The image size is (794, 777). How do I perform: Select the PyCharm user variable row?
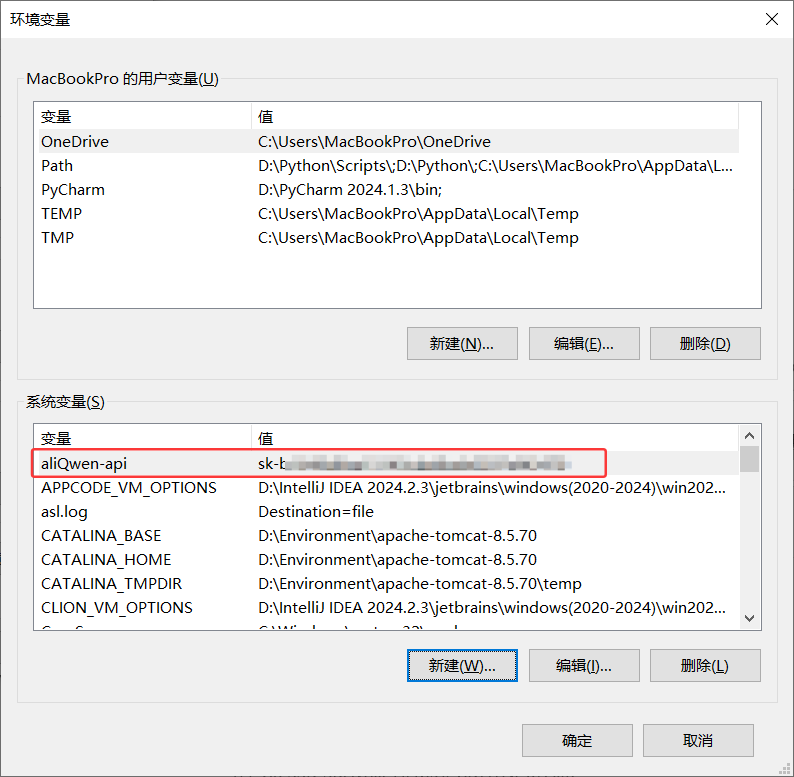click(73, 190)
